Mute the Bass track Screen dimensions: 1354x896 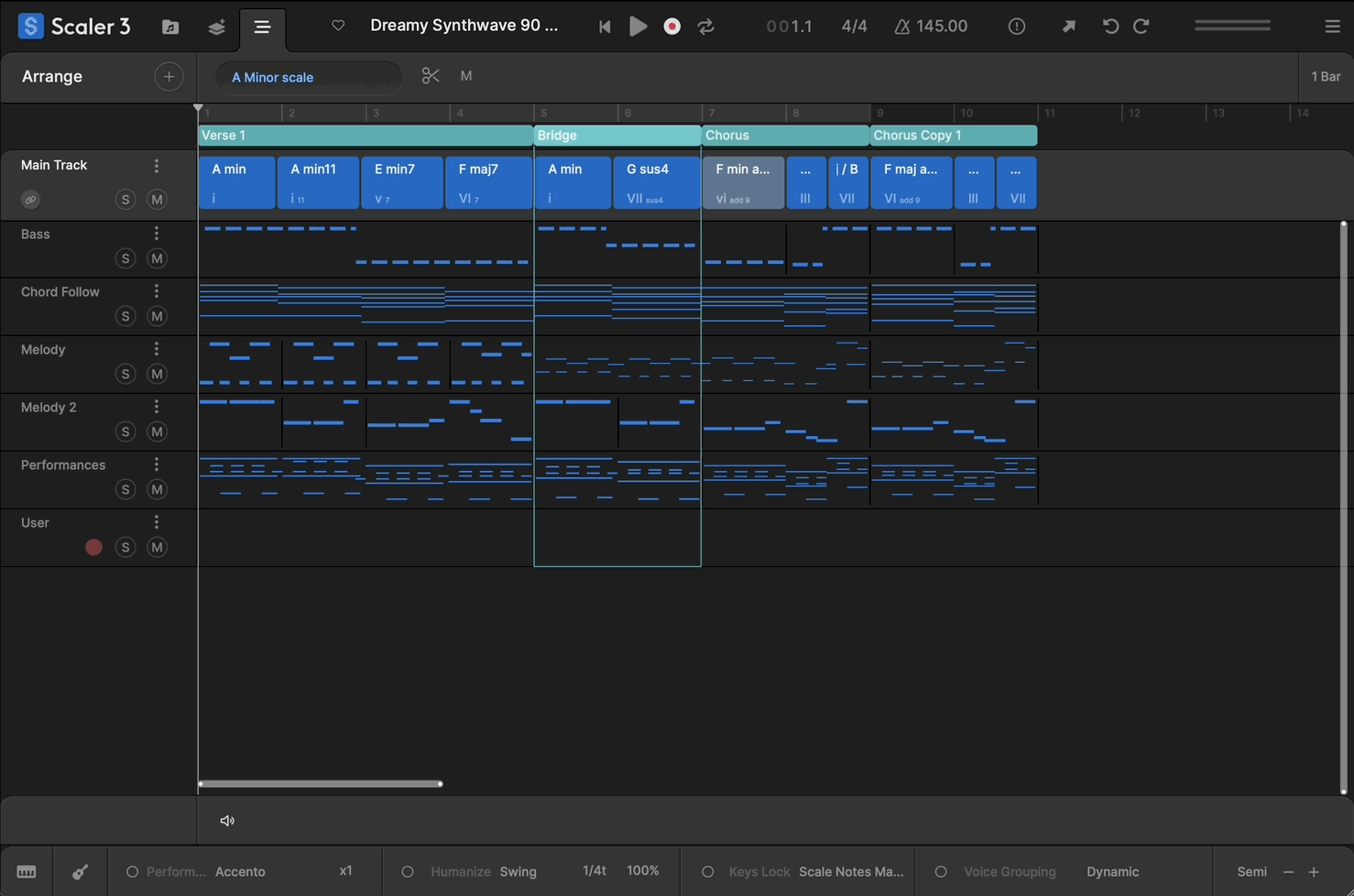[157, 258]
